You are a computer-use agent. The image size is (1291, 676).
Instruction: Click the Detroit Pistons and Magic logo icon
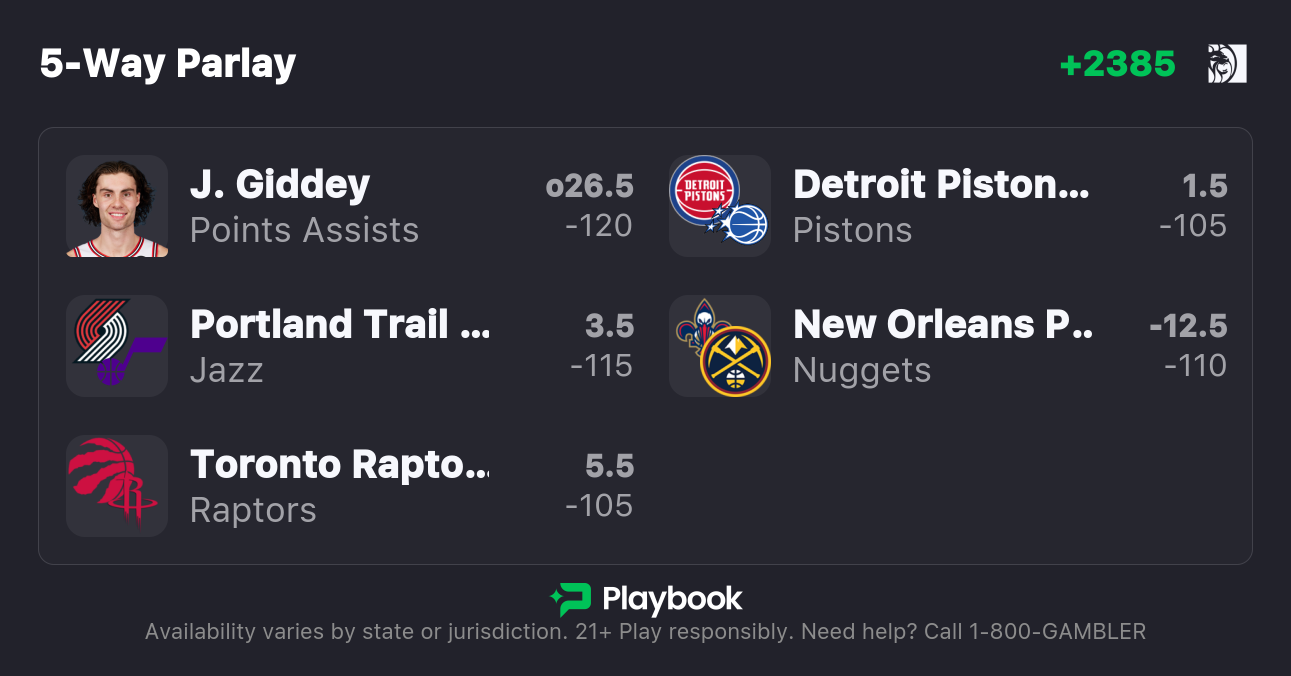pos(719,206)
